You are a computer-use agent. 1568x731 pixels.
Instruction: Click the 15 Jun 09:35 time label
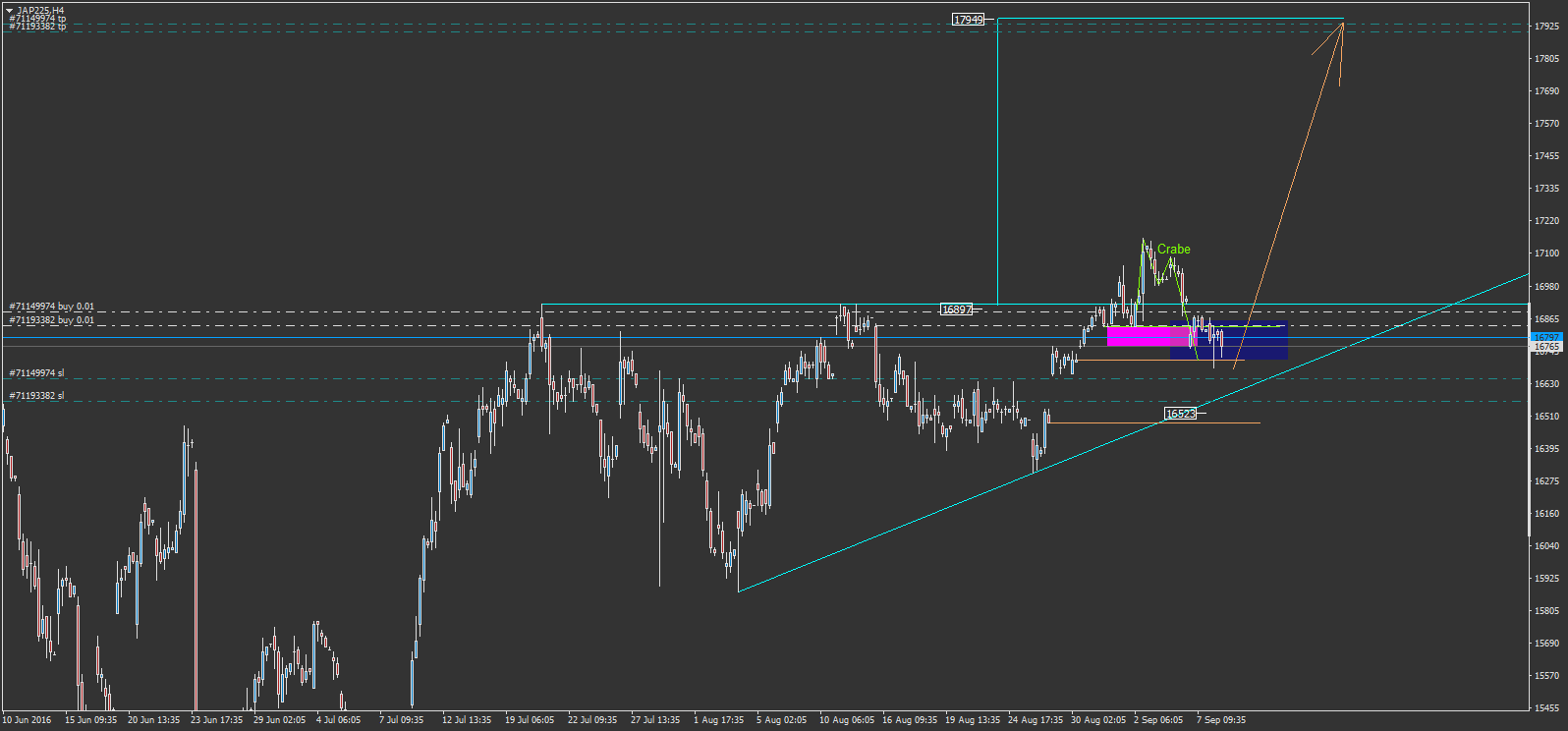click(90, 720)
